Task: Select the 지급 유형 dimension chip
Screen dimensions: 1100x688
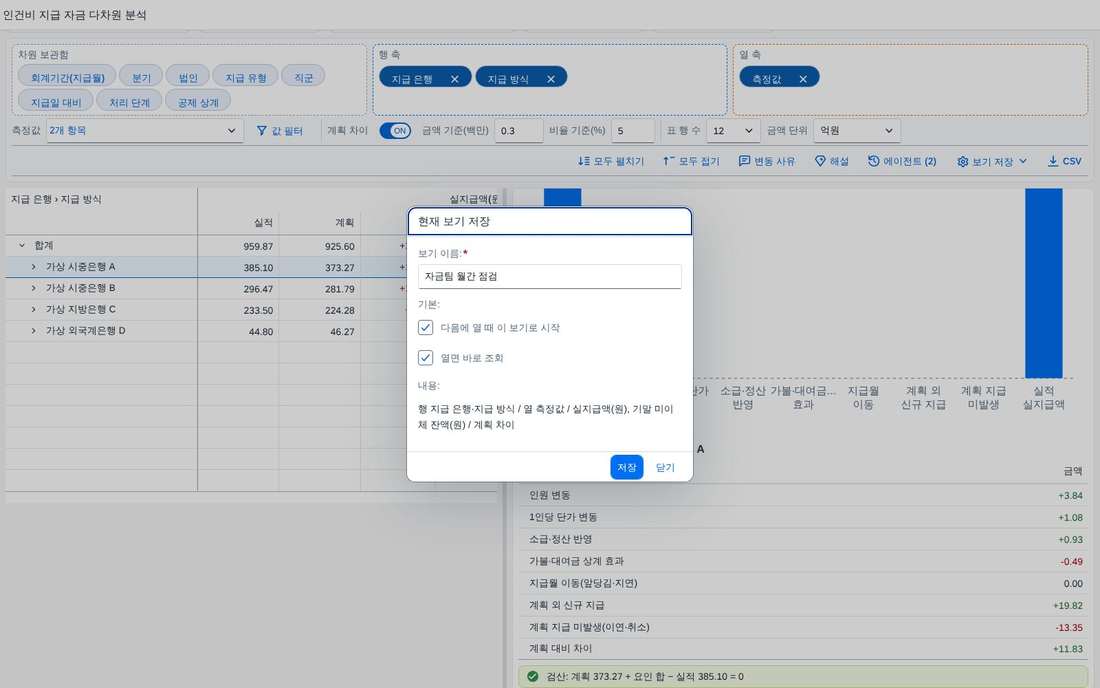Action: [246, 77]
